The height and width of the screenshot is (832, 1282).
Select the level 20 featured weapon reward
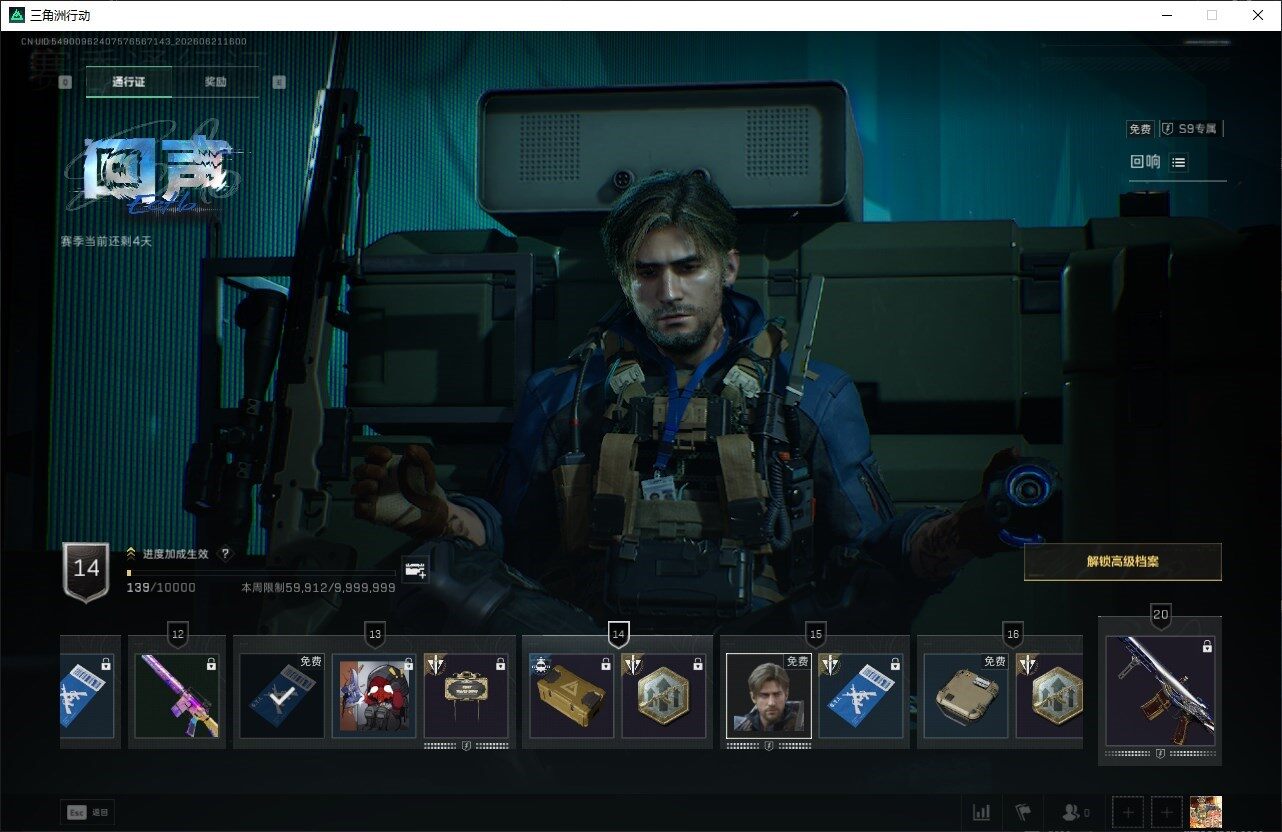(1160, 691)
